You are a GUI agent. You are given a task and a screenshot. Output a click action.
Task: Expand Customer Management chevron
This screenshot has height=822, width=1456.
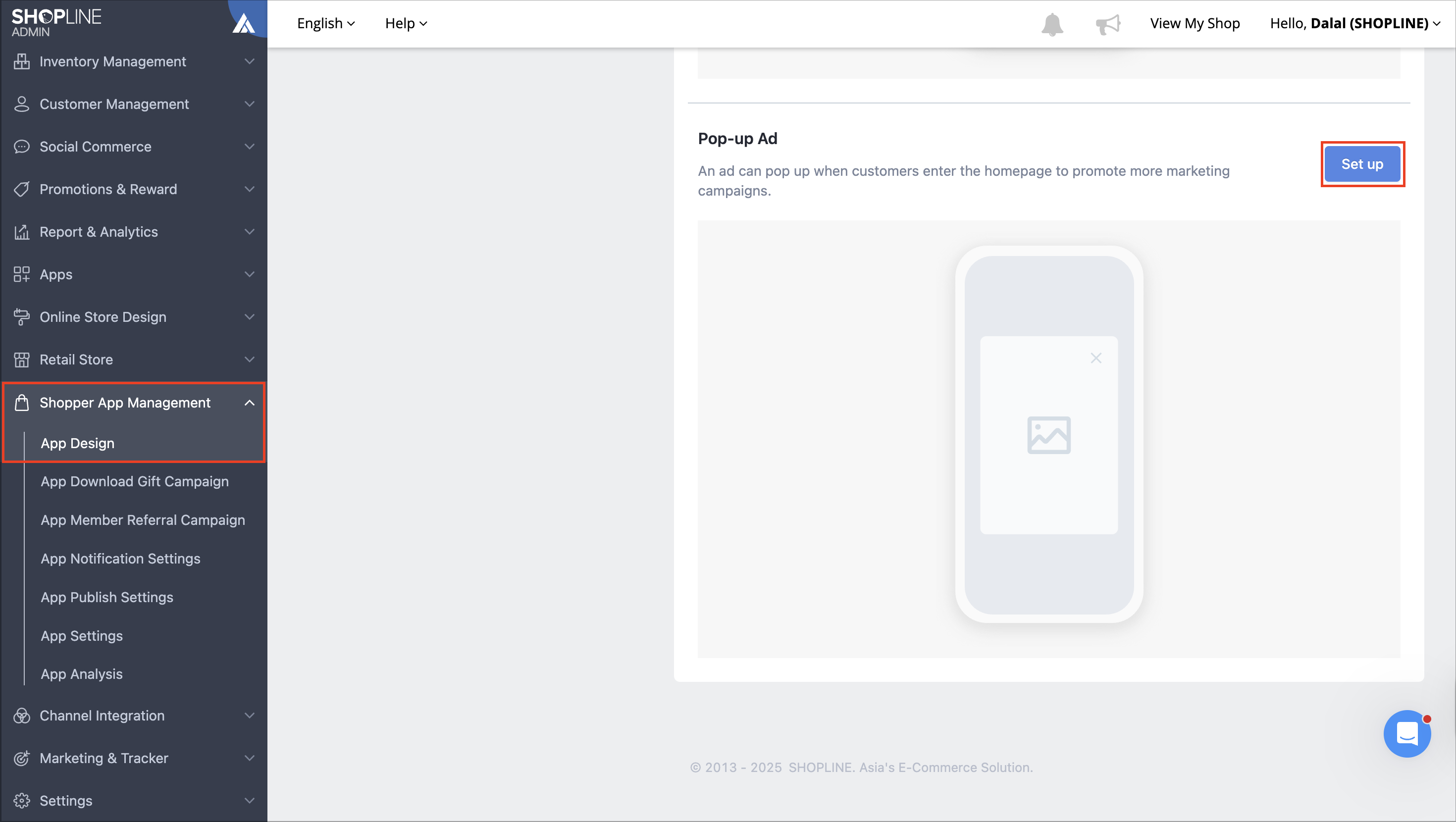[x=249, y=104]
